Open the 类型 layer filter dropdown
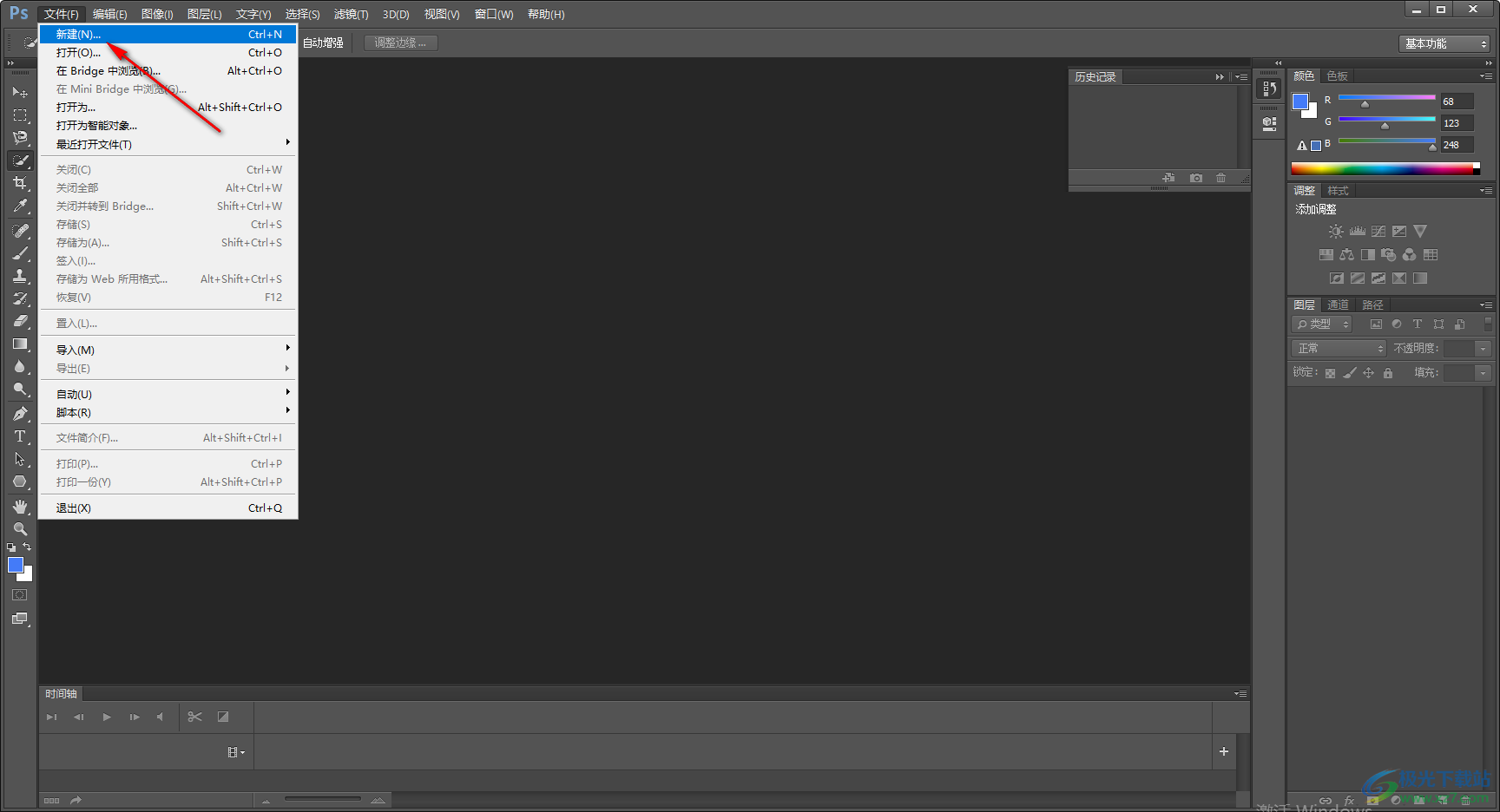This screenshot has height=812, width=1500. pyautogui.click(x=1322, y=324)
